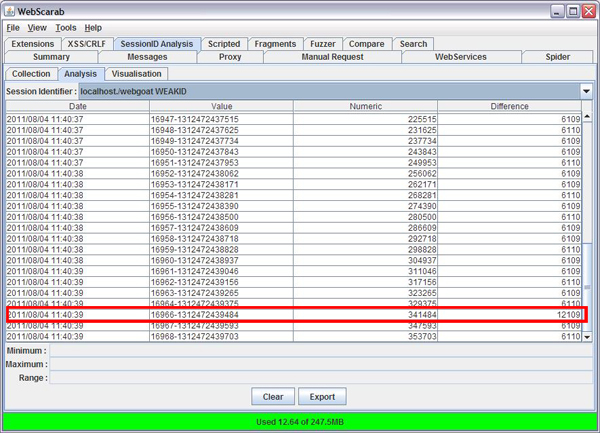Click the Clear button
The width and height of the screenshot is (600, 433).
click(x=272, y=396)
